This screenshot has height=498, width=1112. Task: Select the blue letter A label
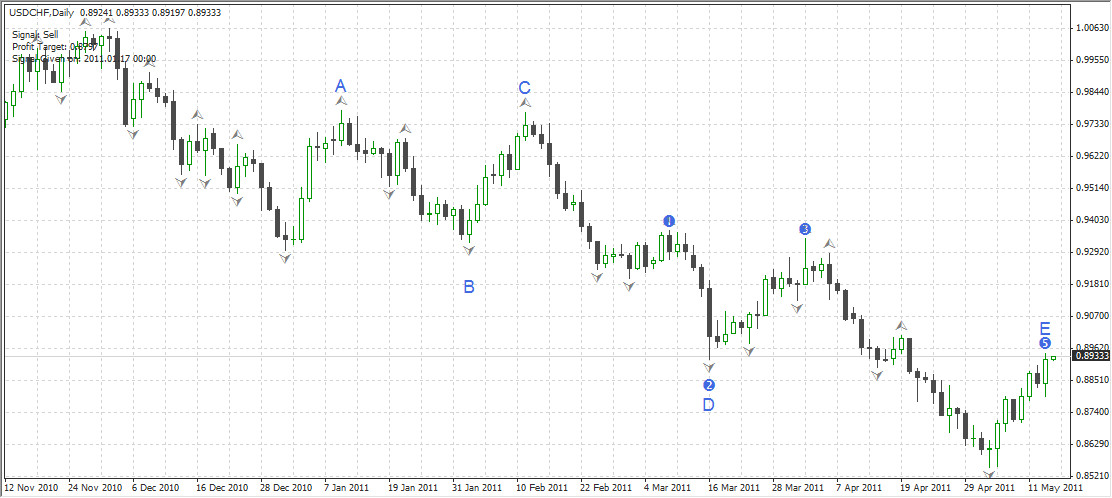pos(340,86)
